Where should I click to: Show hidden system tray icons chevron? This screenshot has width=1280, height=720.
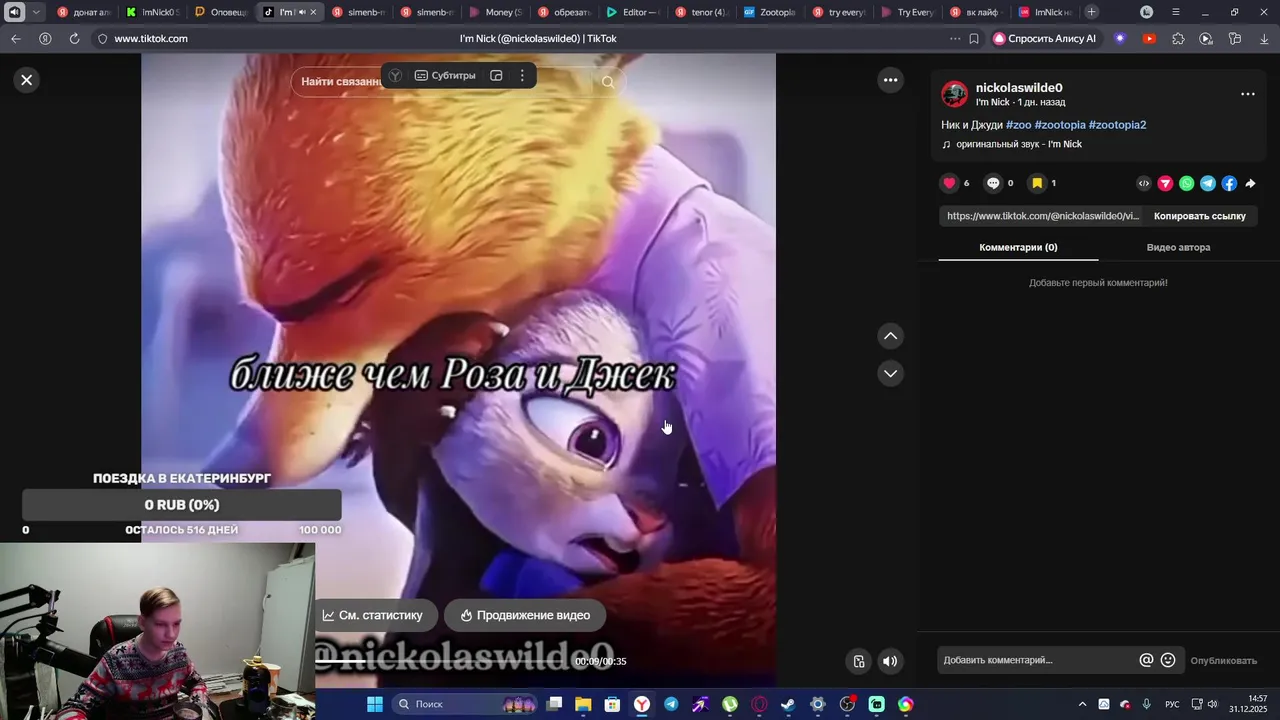pos(1082,704)
